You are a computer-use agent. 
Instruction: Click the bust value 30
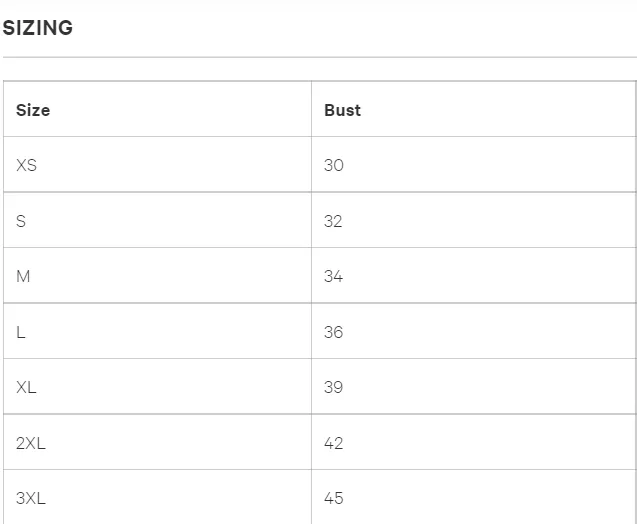coord(334,165)
